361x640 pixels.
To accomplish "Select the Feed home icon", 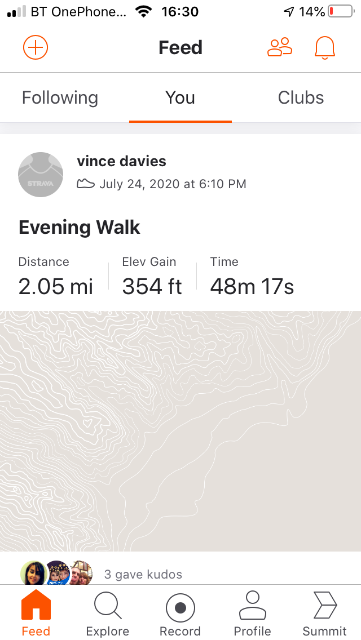I will pyautogui.click(x=36, y=605).
